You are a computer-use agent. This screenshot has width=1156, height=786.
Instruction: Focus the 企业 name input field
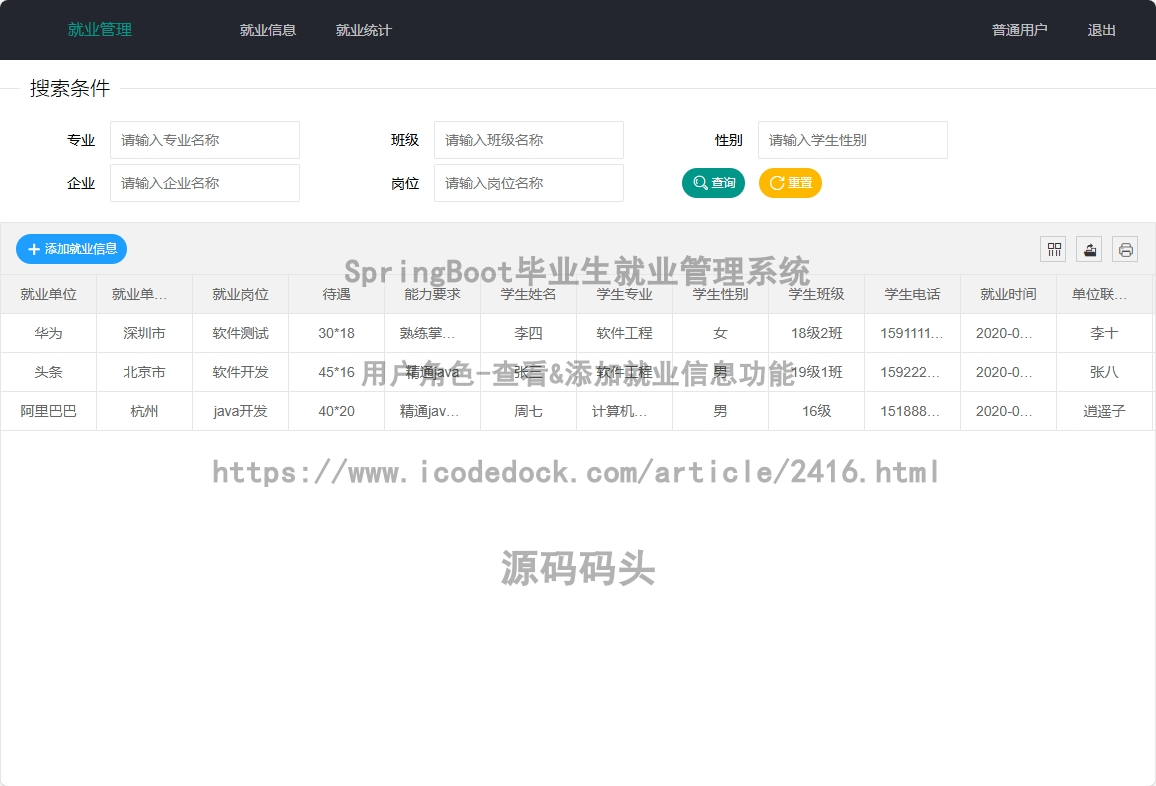(205, 183)
